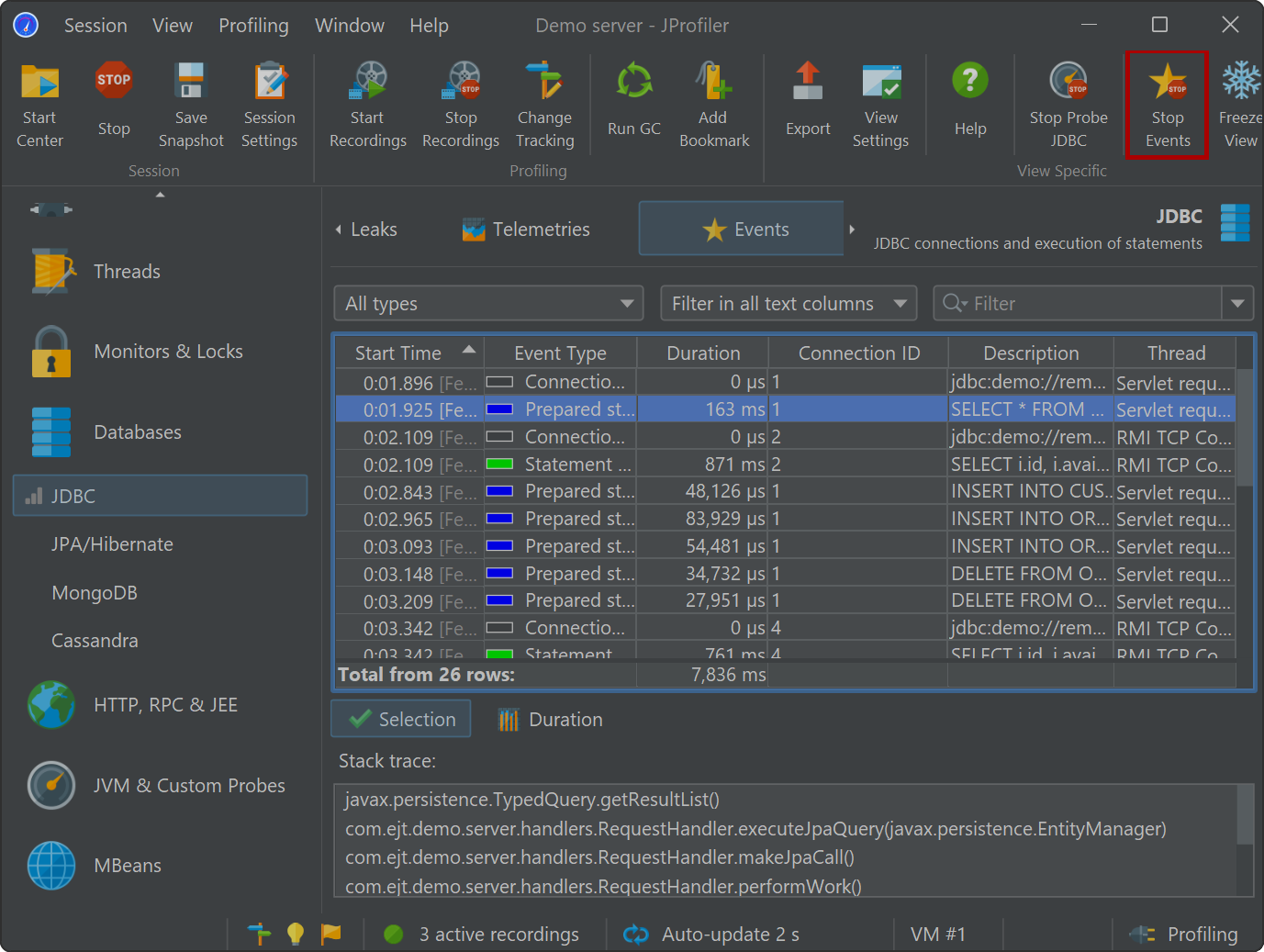Screen dimensions: 1264x952
Task: Open the All types dropdown
Action: click(488, 304)
